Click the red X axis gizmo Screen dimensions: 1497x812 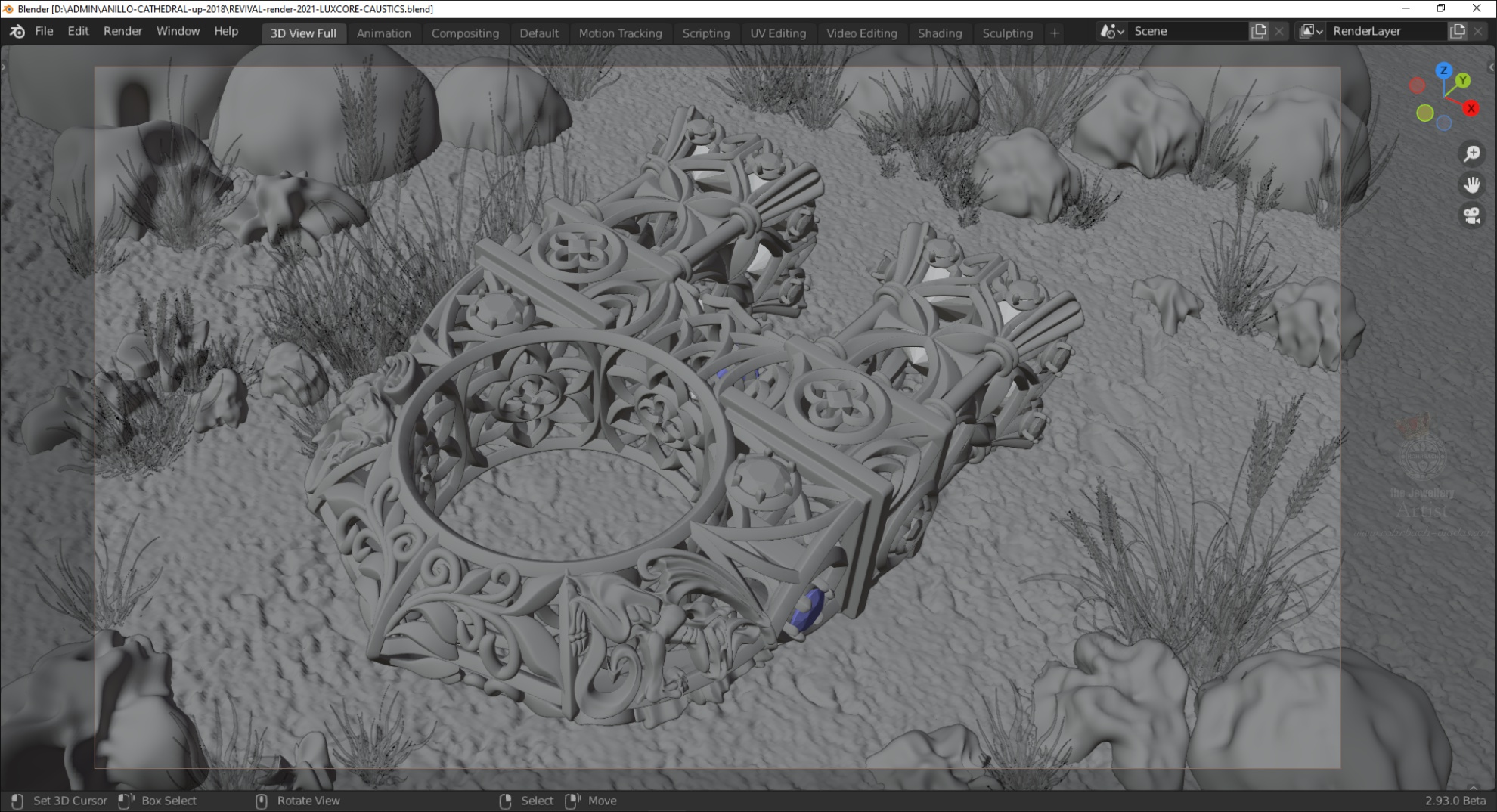[x=1471, y=109]
